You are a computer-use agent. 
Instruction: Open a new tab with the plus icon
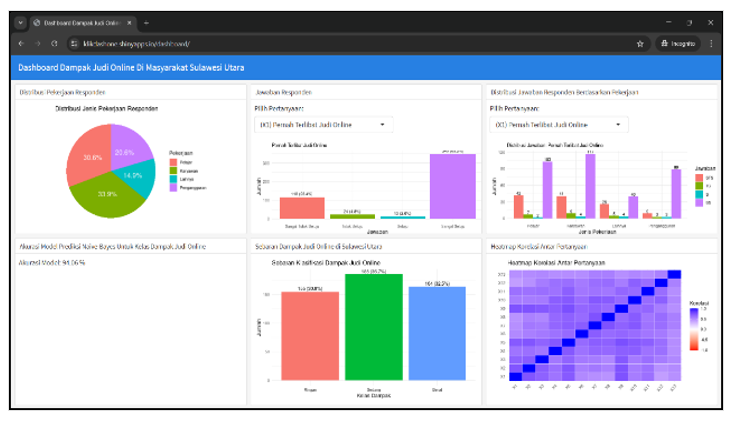(146, 22)
